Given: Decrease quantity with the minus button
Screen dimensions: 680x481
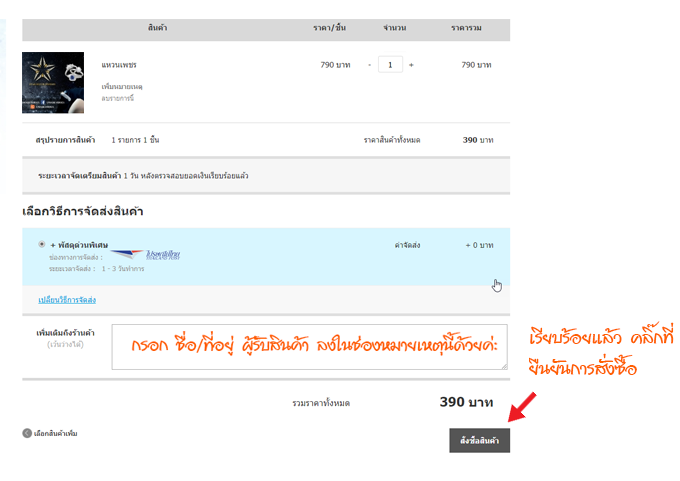Looking at the screenshot, I should (369, 65).
